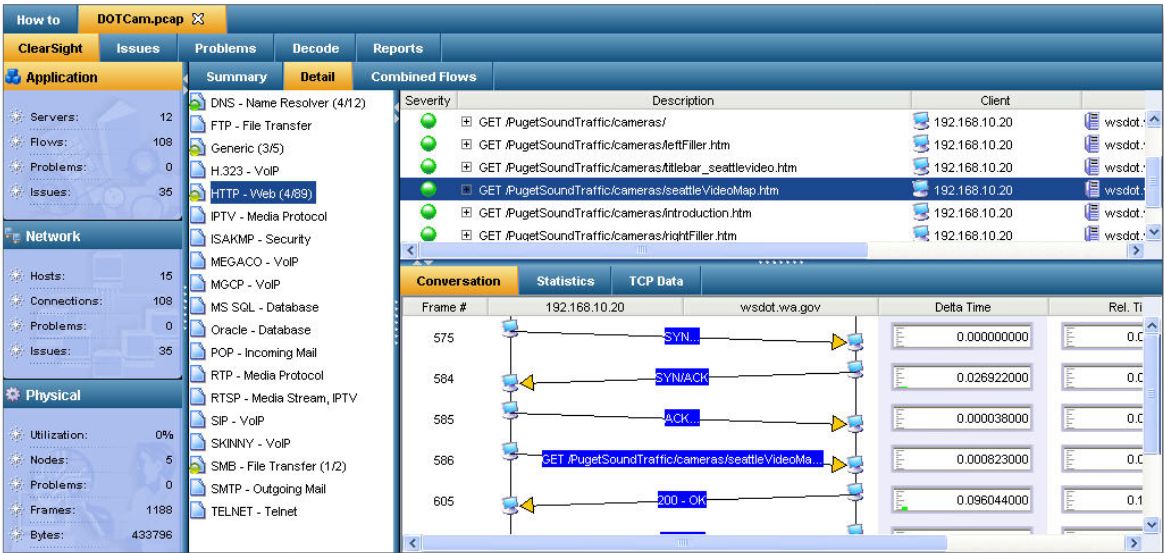The image size is (1164, 553).
Task: Click green severity icon for cameras/ row
Action: pyautogui.click(x=428, y=122)
